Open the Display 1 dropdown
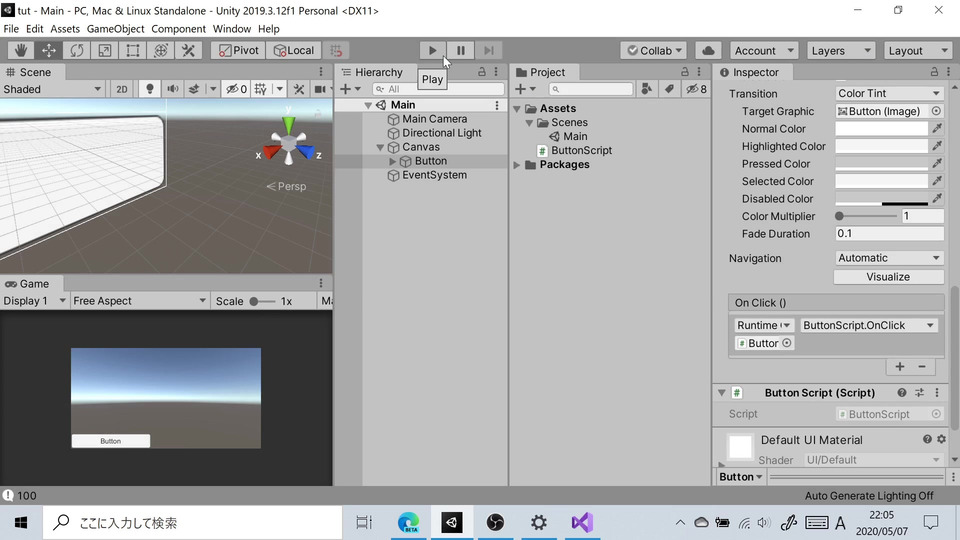Screen dimensions: 960x540 point(34,301)
